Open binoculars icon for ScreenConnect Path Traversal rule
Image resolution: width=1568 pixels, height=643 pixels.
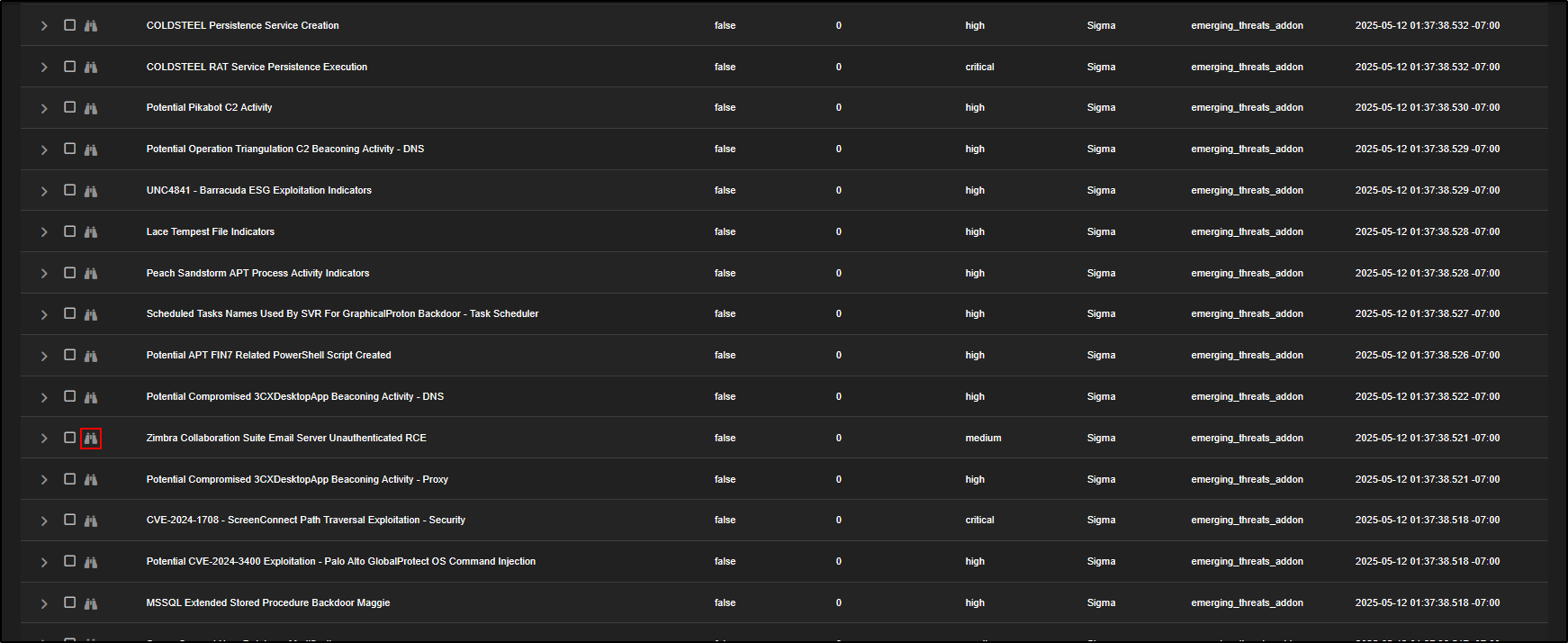click(91, 521)
